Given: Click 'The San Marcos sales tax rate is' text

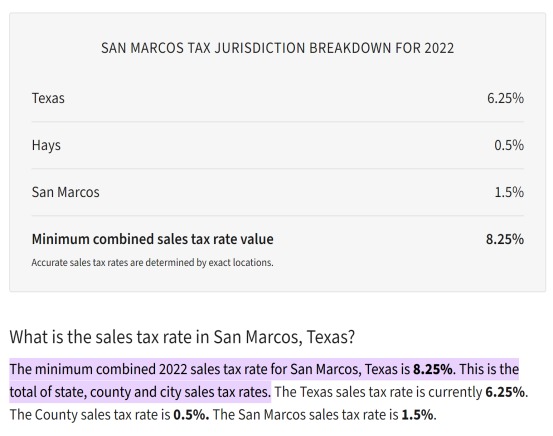Looking at the screenshot, I should coord(305,415).
